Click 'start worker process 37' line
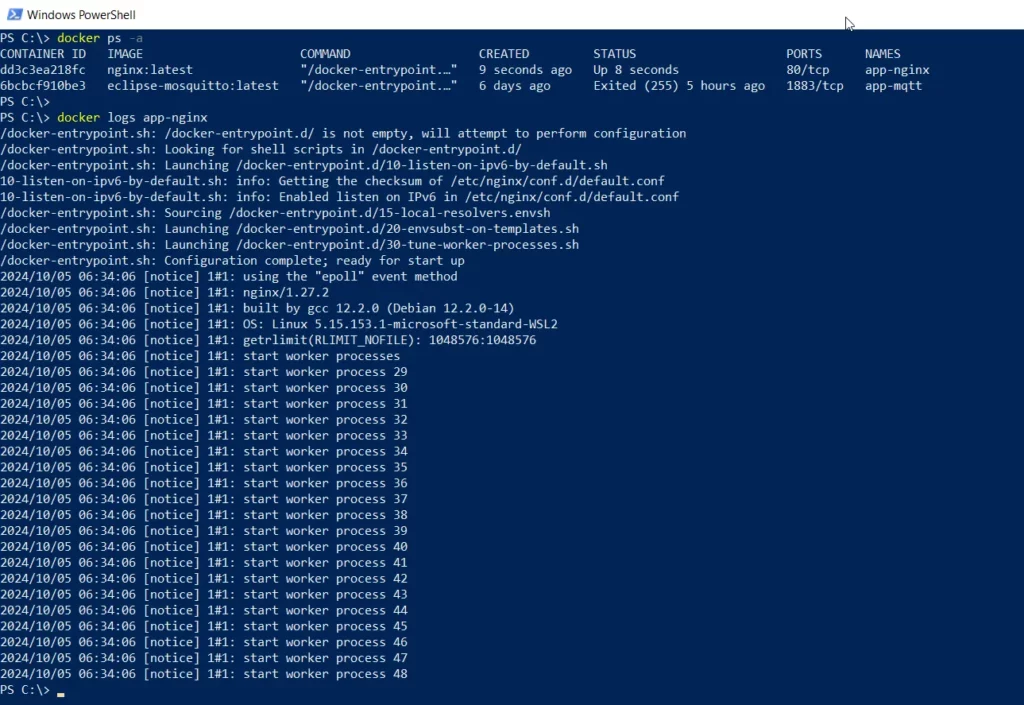 (x=204, y=499)
